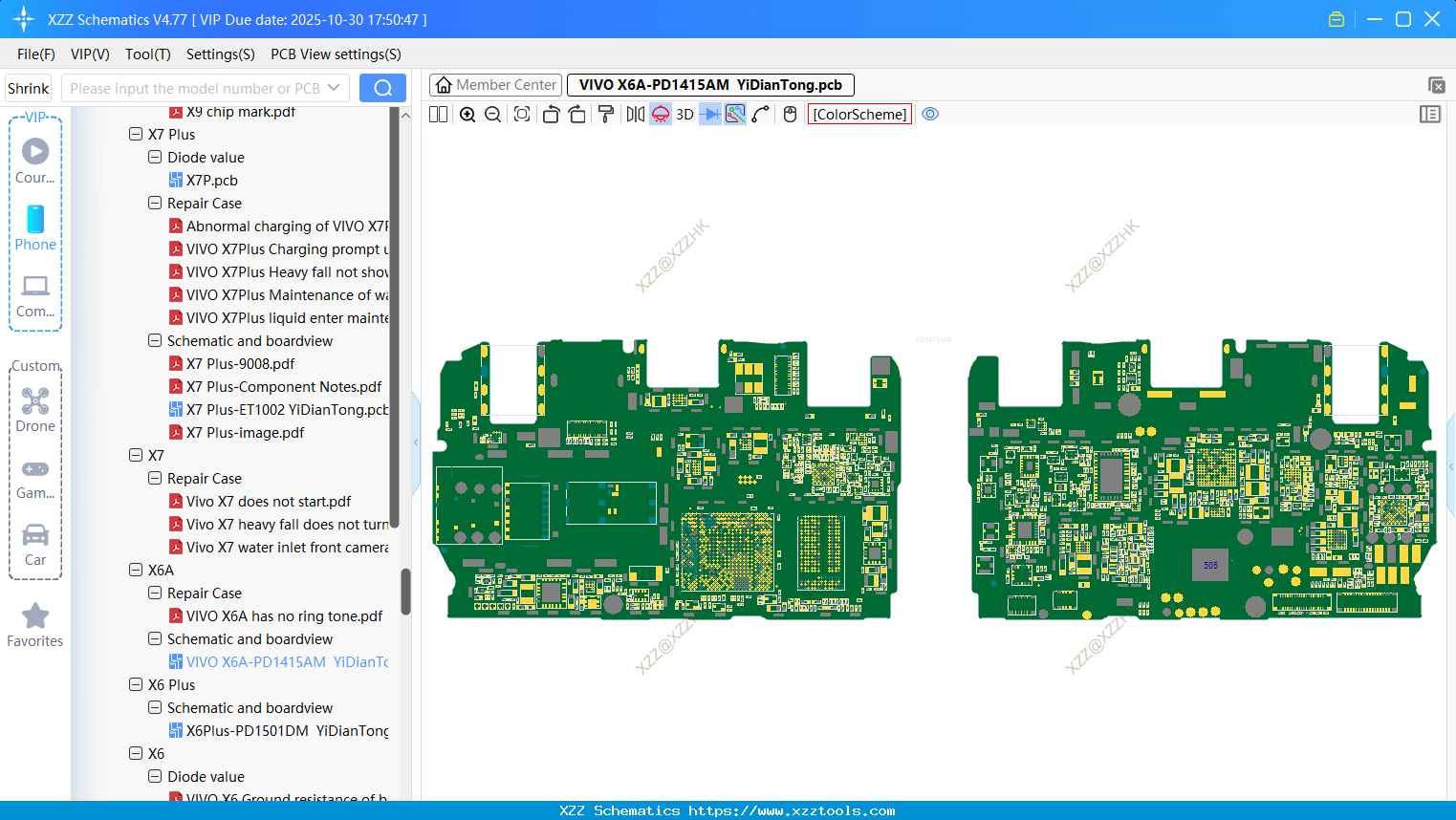The image size is (1456, 820).
Task: Open Abnormal charging of VIVO X7 PDF
Action: (x=278, y=227)
